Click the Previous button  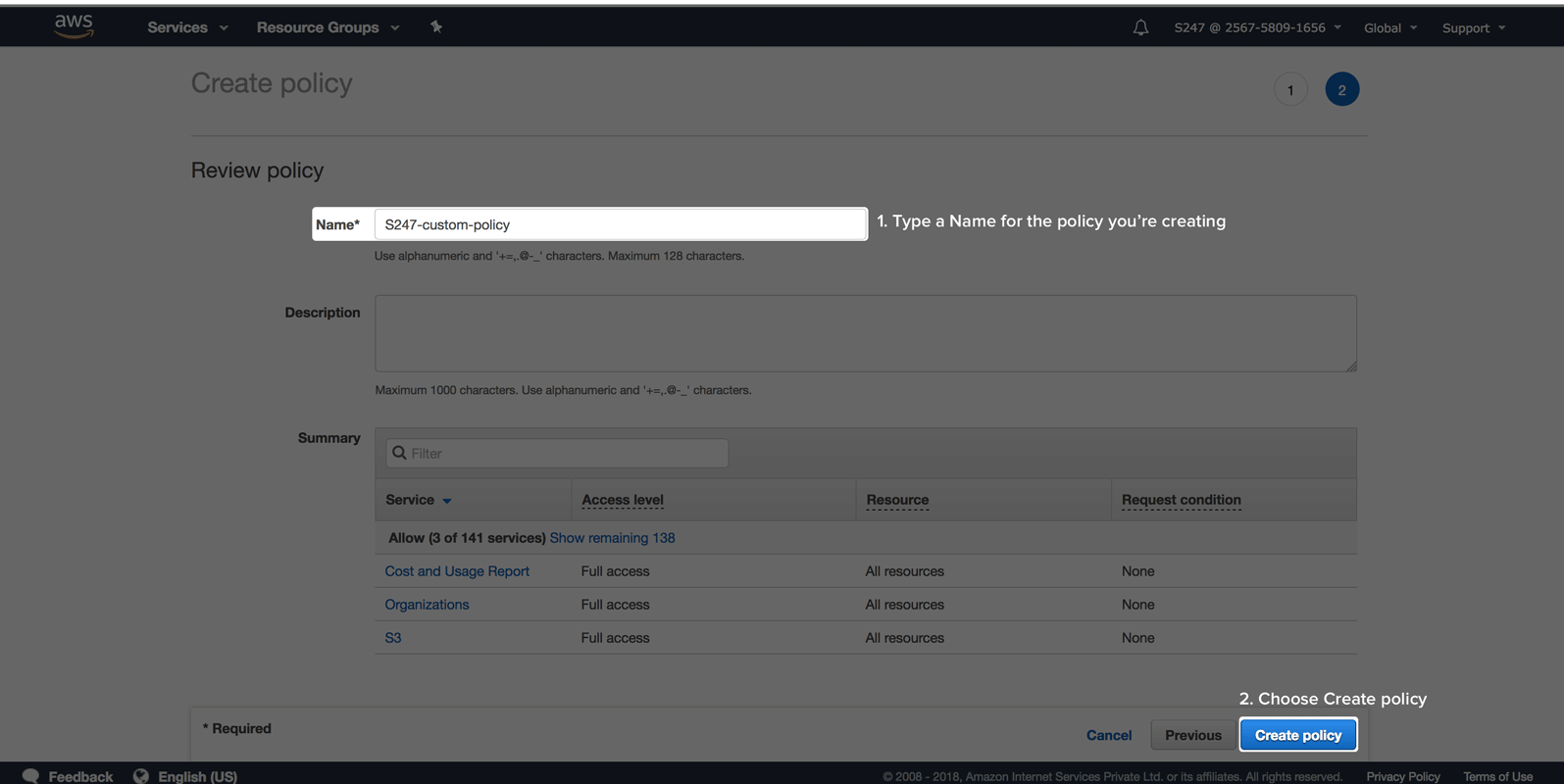[1192, 735]
